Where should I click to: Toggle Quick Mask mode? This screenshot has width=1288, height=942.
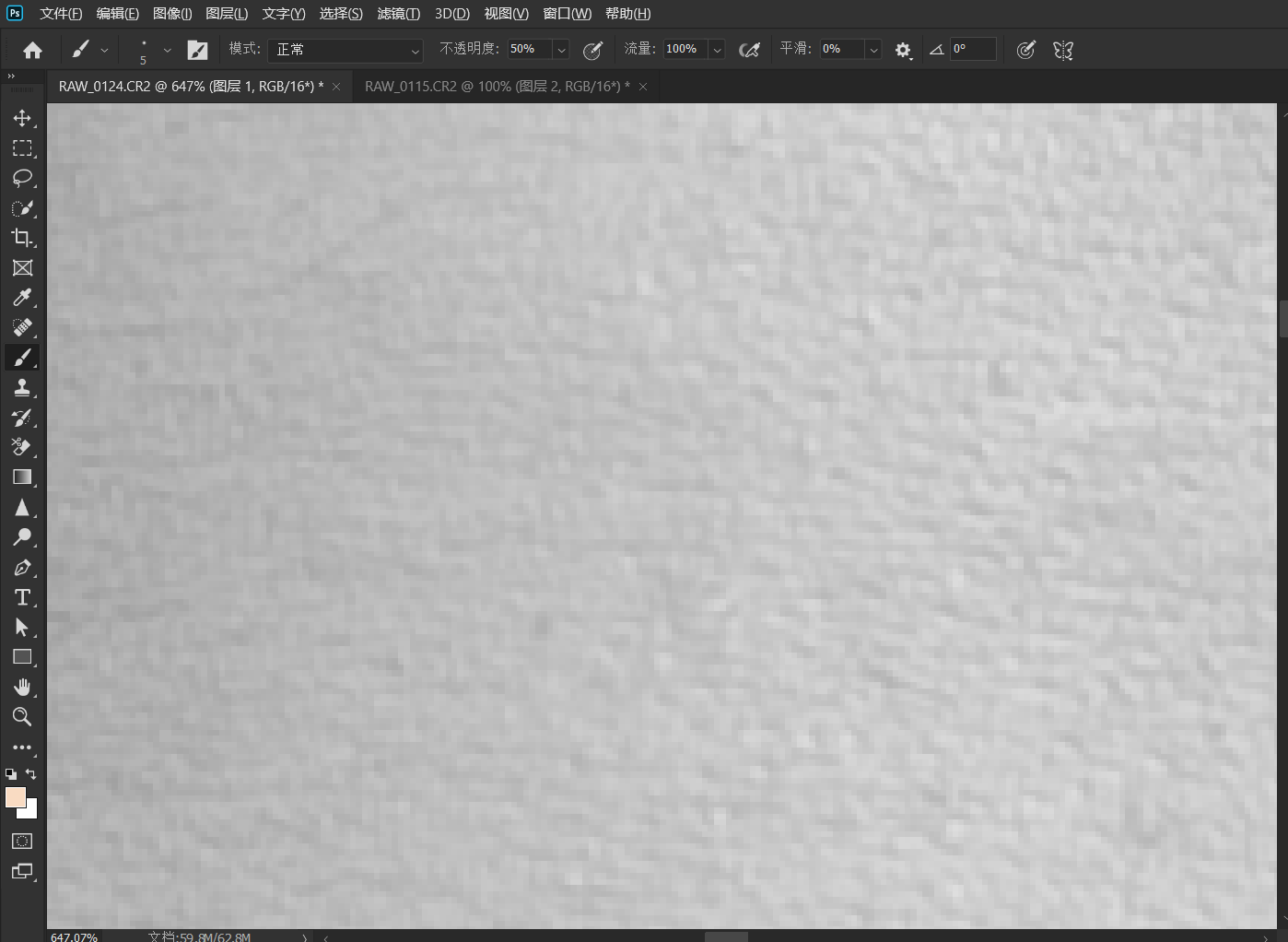point(22,842)
